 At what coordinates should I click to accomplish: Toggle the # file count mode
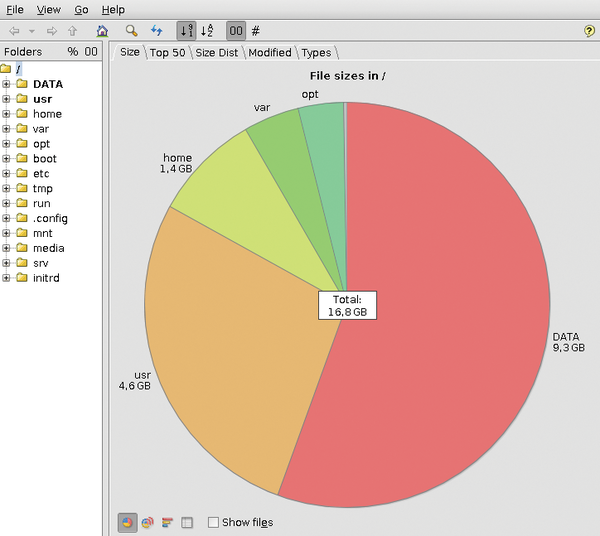pyautogui.click(x=256, y=31)
